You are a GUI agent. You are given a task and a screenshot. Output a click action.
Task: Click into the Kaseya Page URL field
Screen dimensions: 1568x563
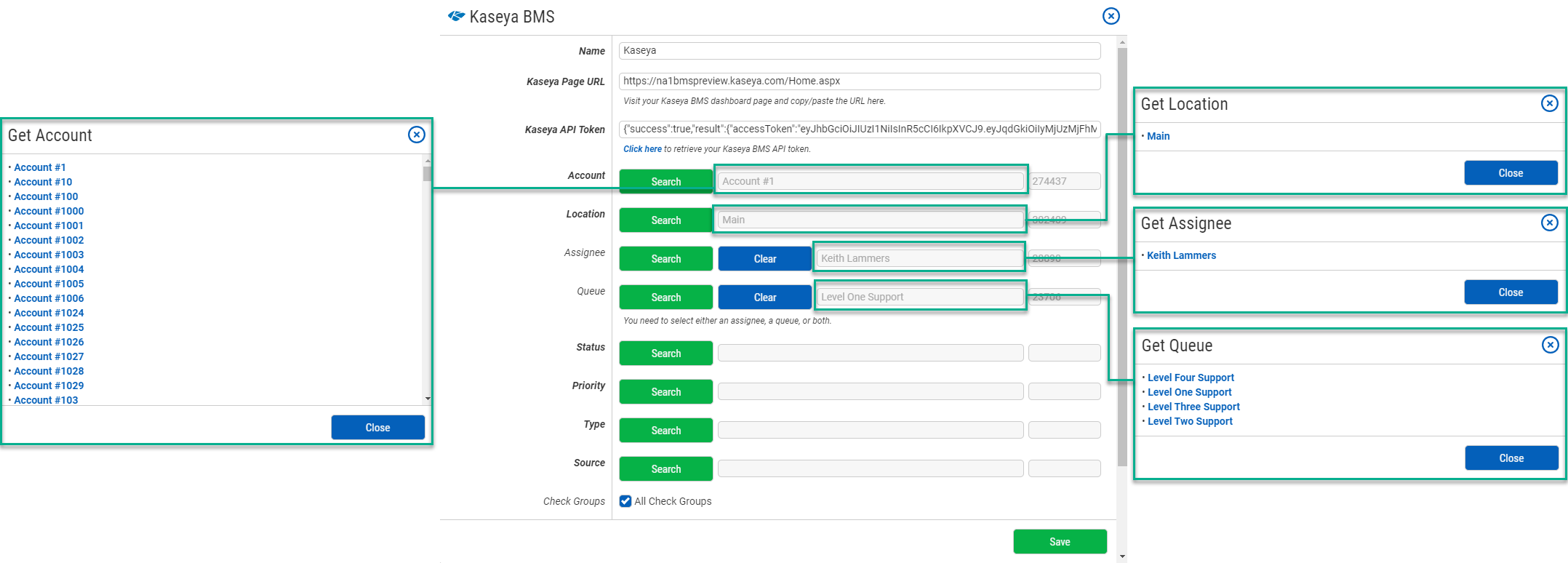pos(859,81)
